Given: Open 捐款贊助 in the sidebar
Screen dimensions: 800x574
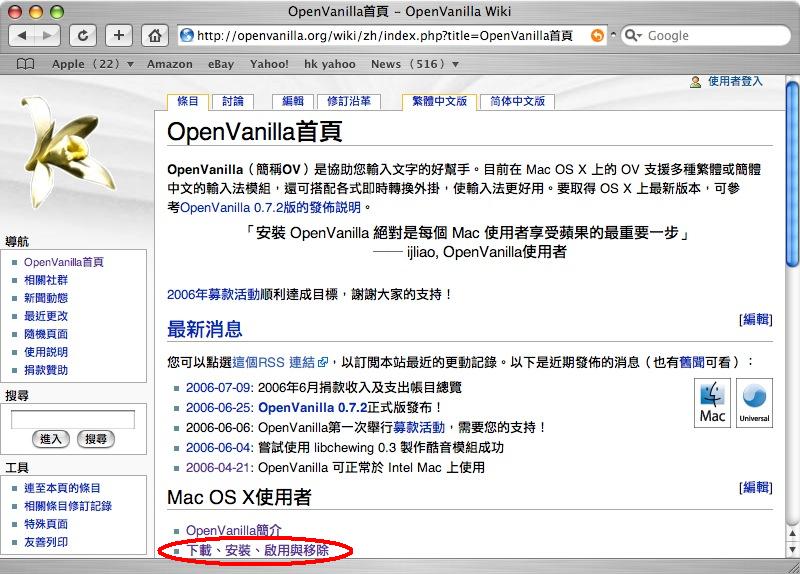Looking at the screenshot, I should [x=46, y=370].
